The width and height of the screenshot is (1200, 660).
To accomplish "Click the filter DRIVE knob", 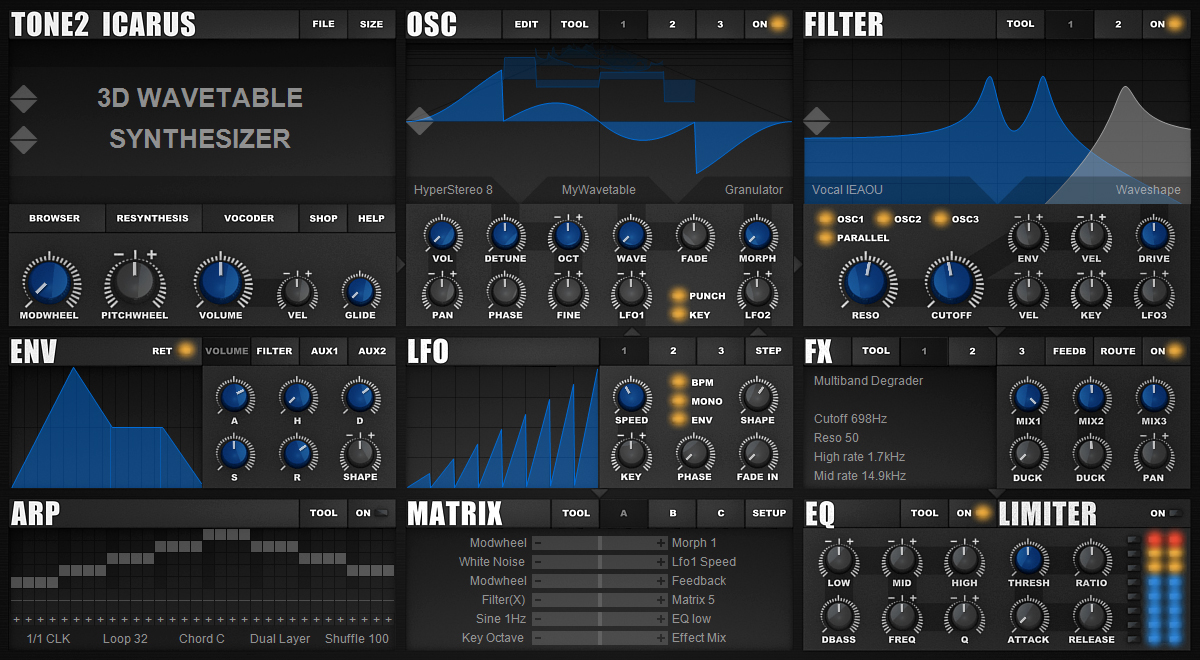I will click(1154, 236).
